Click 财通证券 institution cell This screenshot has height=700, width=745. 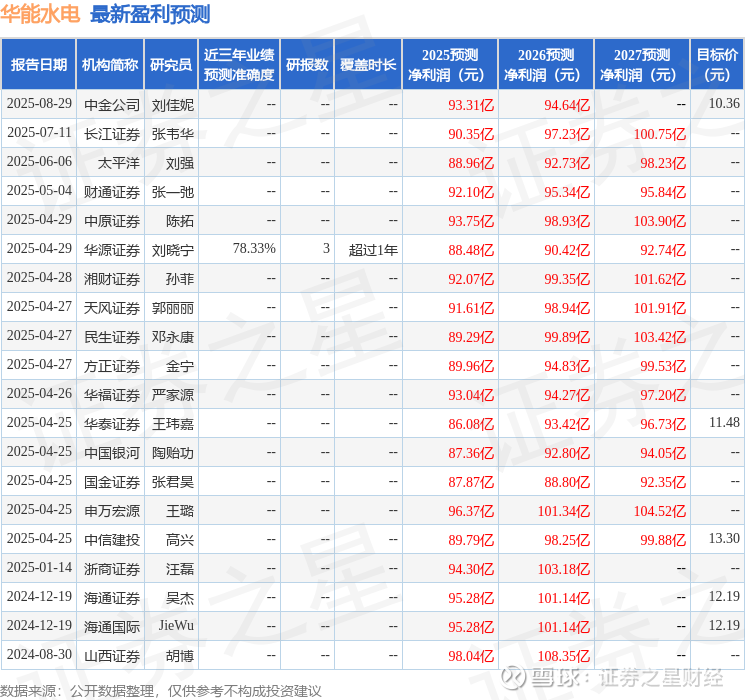pyautogui.click(x=112, y=192)
